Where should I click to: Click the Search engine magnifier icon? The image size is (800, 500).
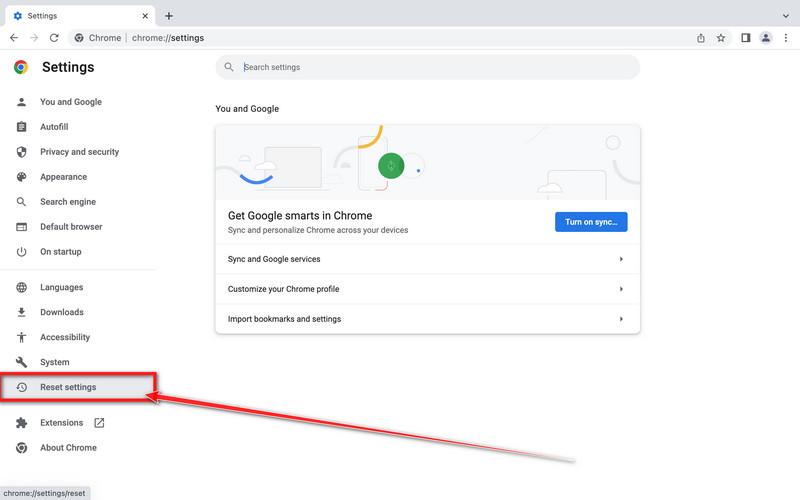click(x=21, y=202)
